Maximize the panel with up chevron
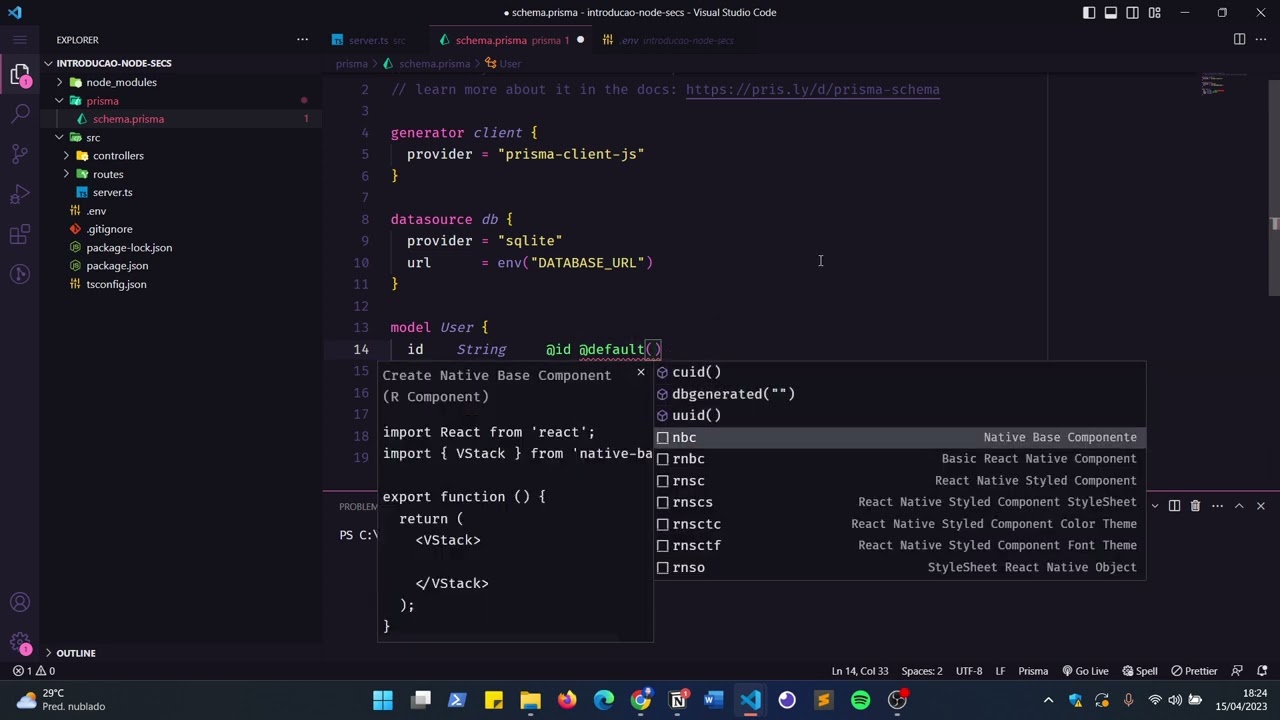The width and height of the screenshot is (1280, 720). click(x=1239, y=506)
